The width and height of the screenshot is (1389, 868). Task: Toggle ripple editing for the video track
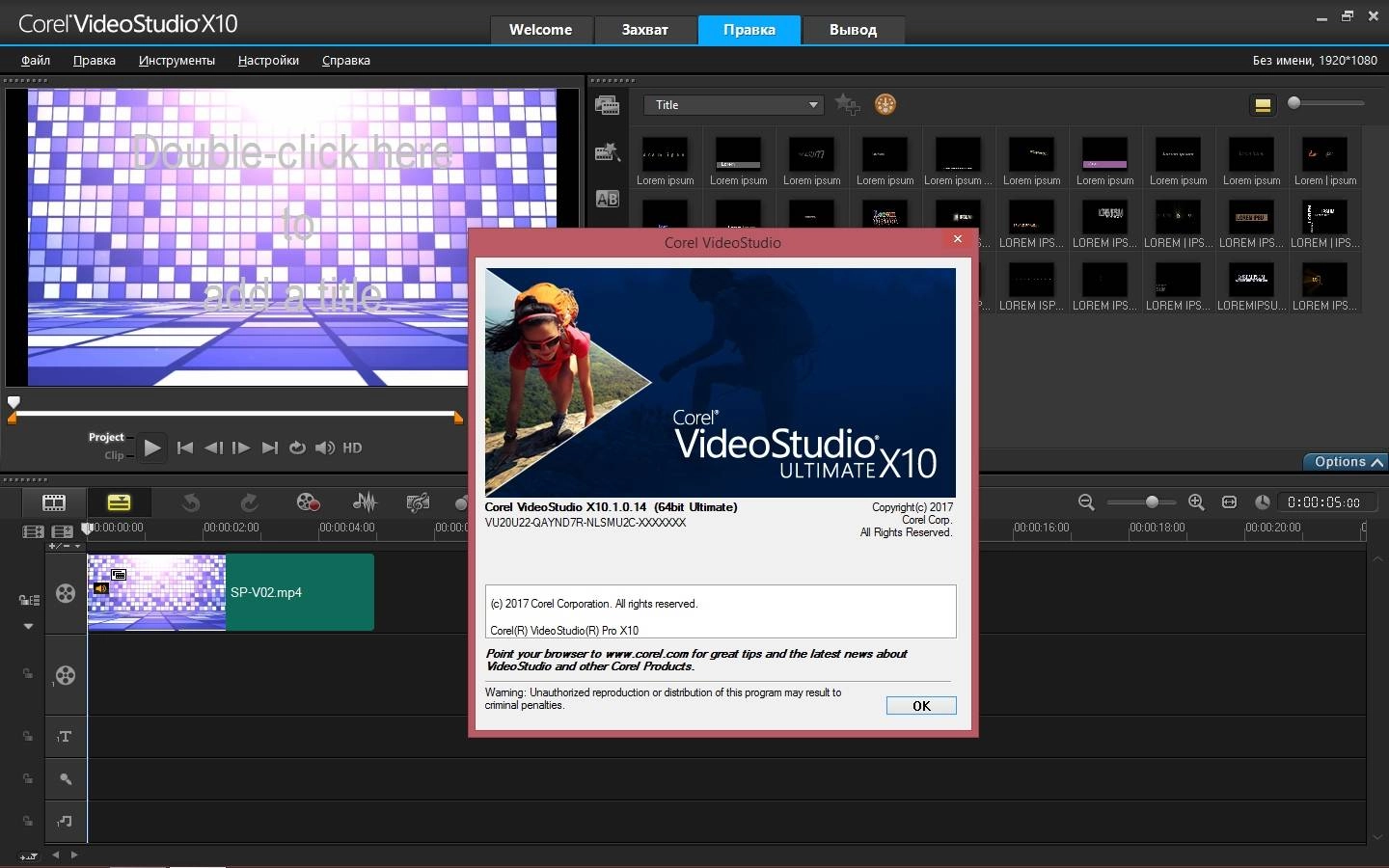(29, 600)
